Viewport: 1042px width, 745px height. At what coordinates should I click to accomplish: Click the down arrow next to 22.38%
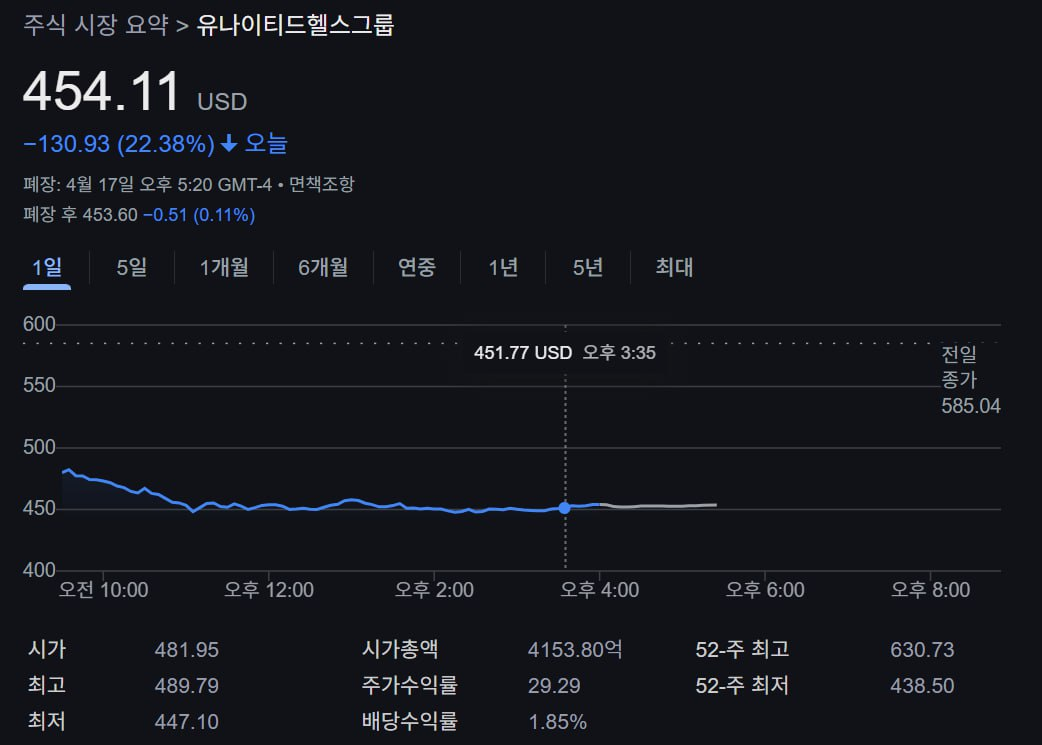(229, 144)
